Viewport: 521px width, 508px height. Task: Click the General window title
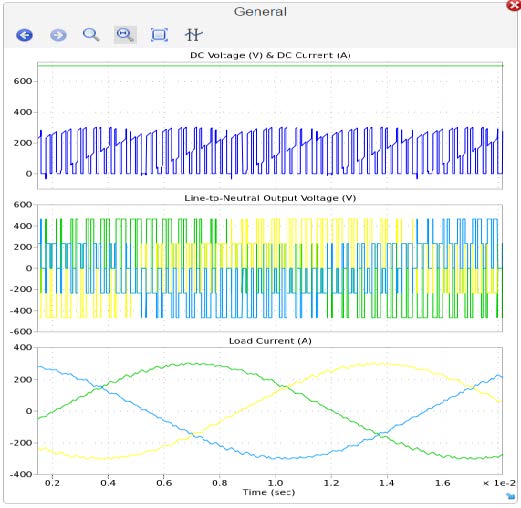click(260, 12)
